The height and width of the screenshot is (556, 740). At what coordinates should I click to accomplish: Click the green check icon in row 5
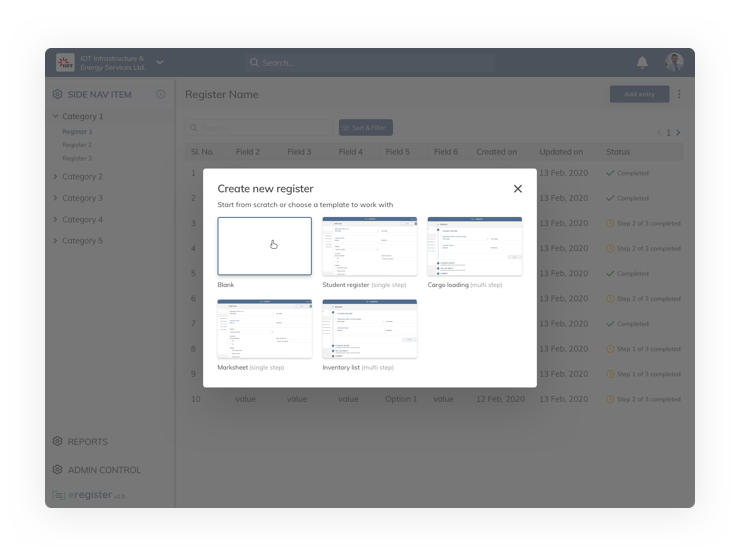[x=610, y=274]
